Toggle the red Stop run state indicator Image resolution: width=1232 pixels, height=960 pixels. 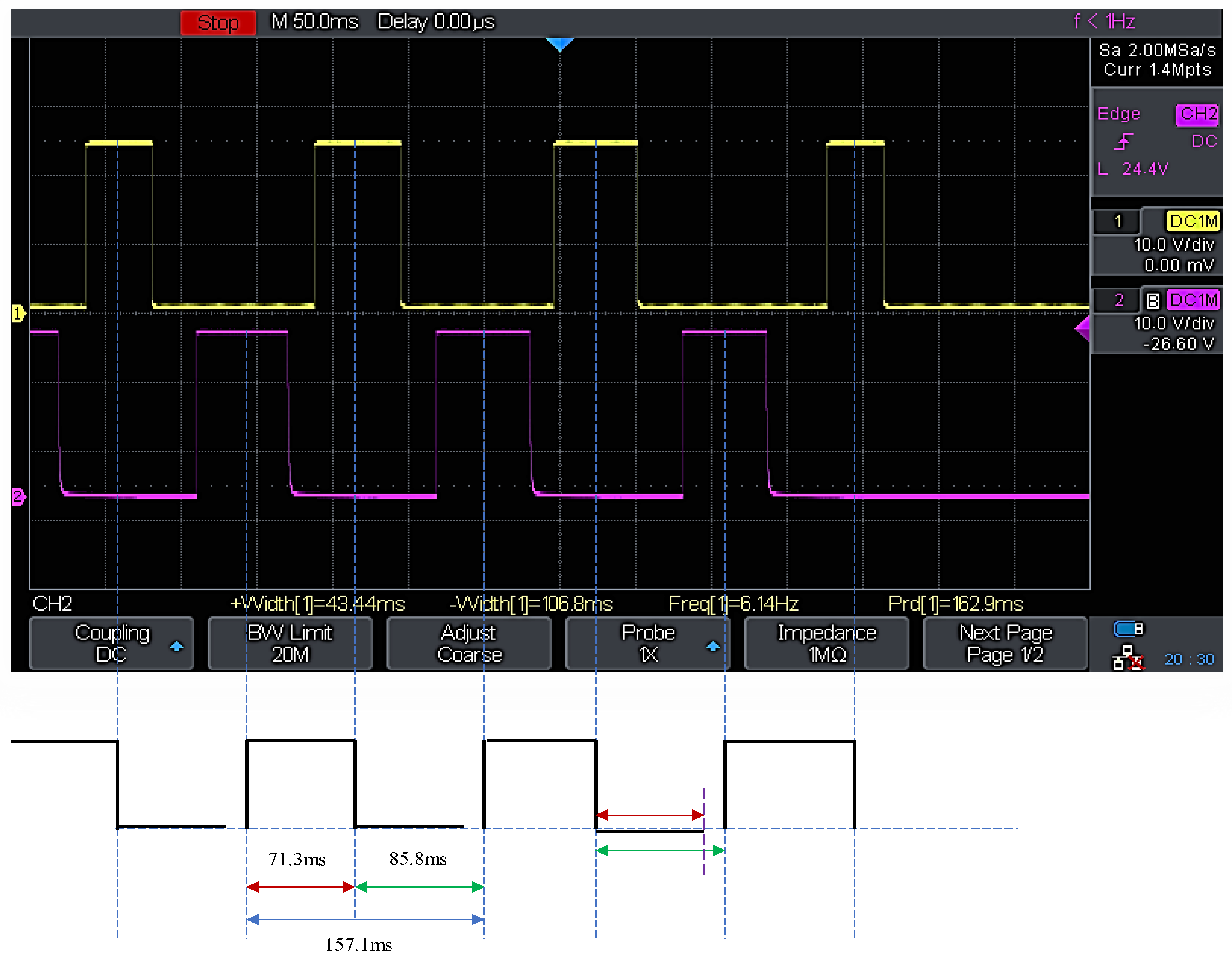pyautogui.click(x=218, y=23)
